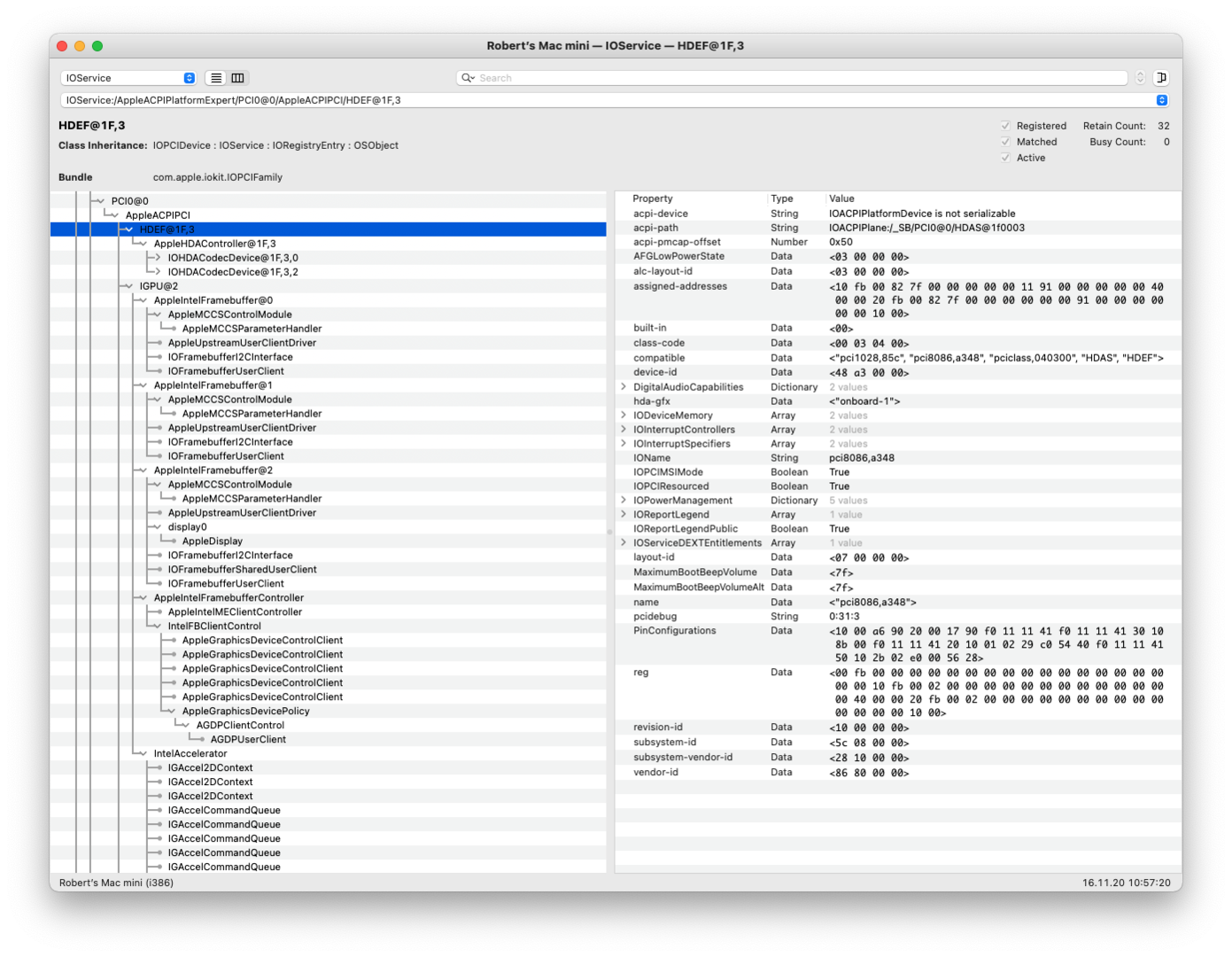Collapse the IntelFBClientControl node

point(158,626)
